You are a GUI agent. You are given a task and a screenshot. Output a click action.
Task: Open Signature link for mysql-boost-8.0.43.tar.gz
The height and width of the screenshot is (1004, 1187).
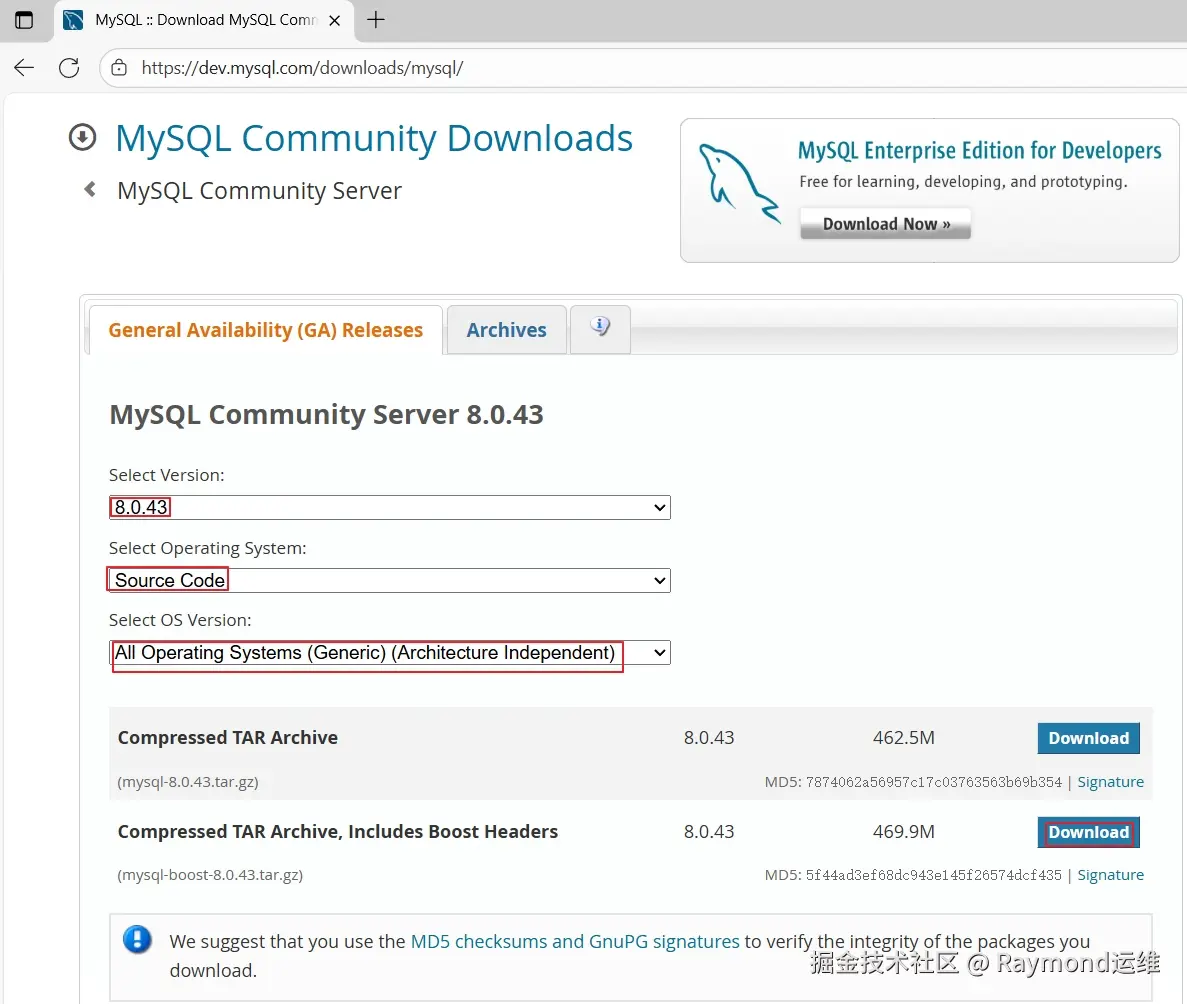tap(1111, 875)
